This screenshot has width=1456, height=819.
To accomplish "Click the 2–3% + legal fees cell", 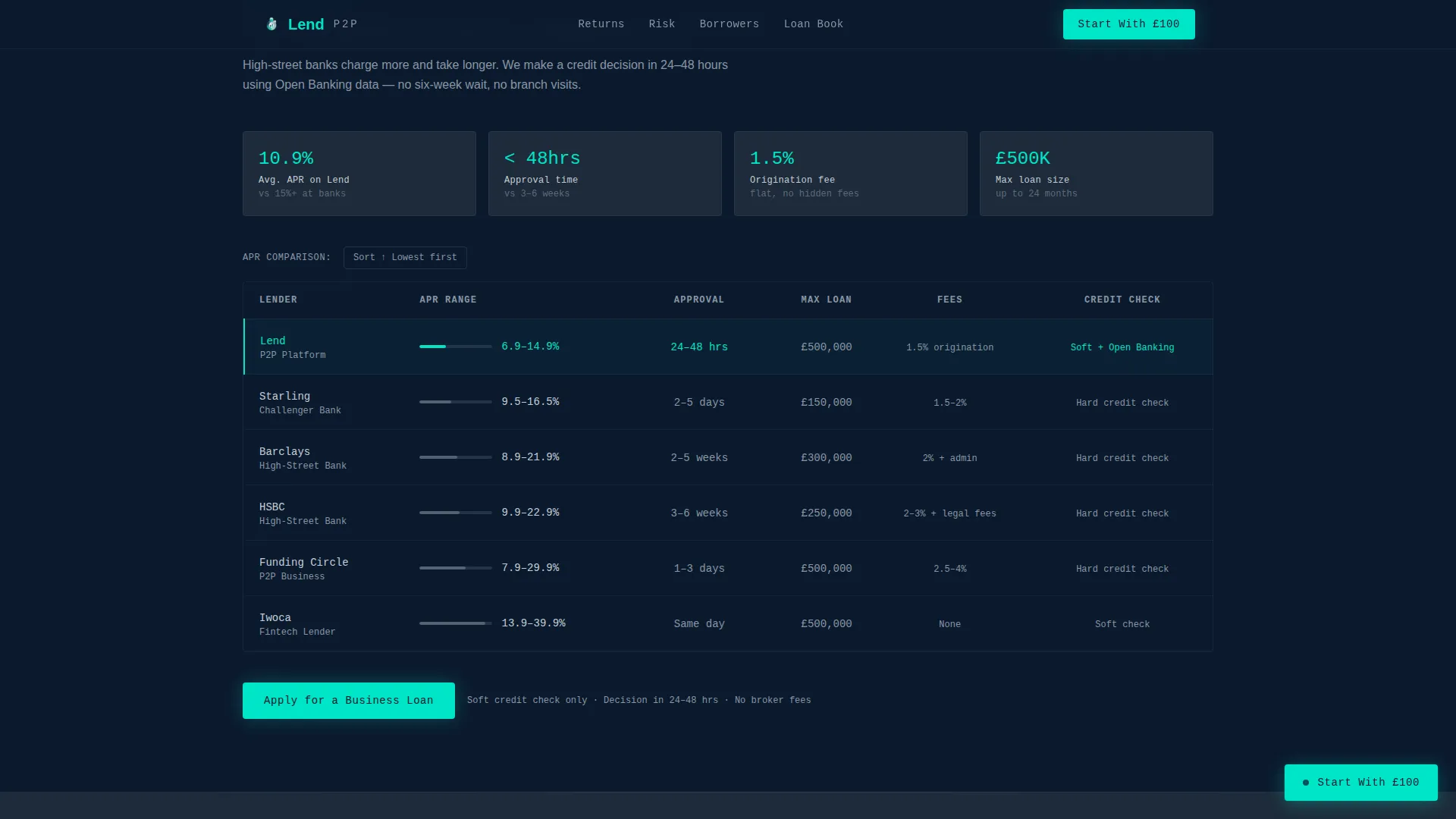I will pyautogui.click(x=949, y=514).
